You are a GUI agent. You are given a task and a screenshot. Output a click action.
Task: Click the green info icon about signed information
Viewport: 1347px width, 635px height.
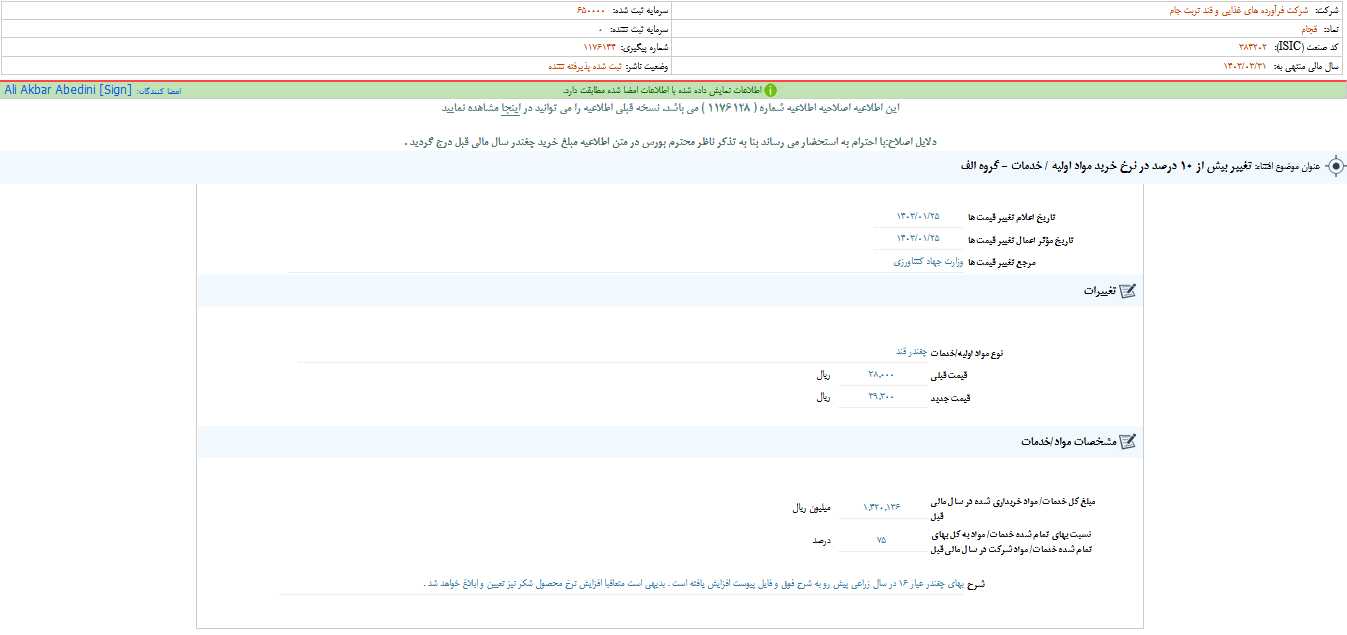[770, 89]
